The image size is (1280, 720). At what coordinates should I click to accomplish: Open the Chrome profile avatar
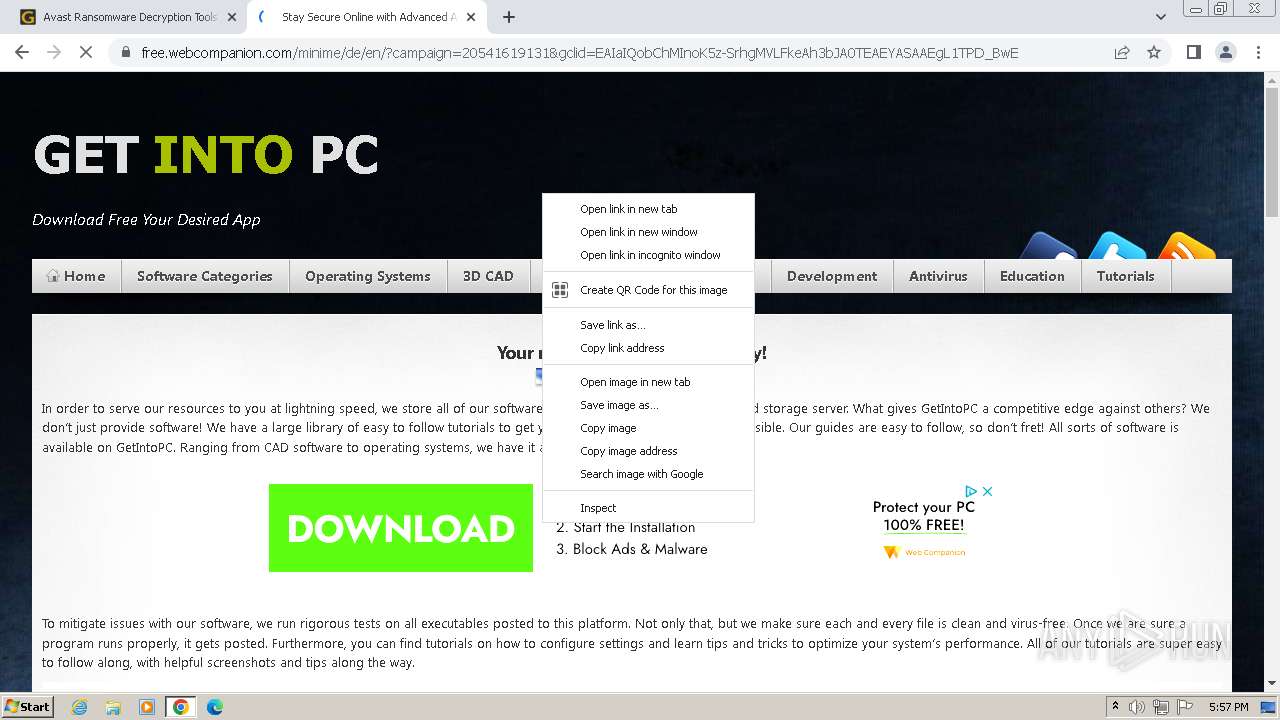(1226, 52)
